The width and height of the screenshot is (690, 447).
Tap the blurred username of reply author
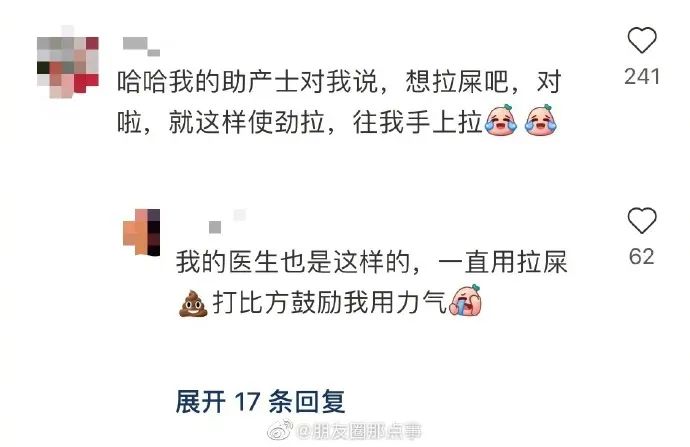coord(227,221)
